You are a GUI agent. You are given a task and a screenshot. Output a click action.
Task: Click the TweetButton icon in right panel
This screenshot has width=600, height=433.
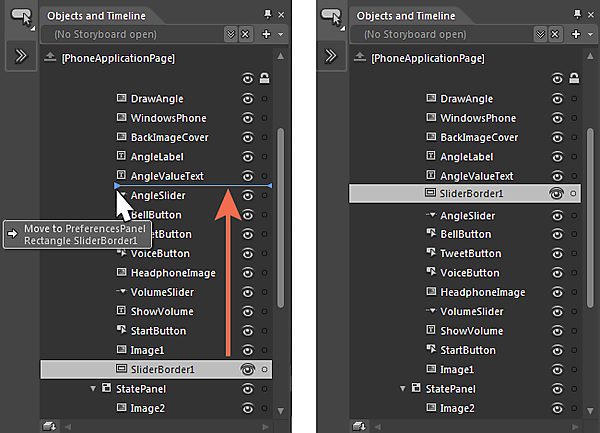tap(431, 254)
